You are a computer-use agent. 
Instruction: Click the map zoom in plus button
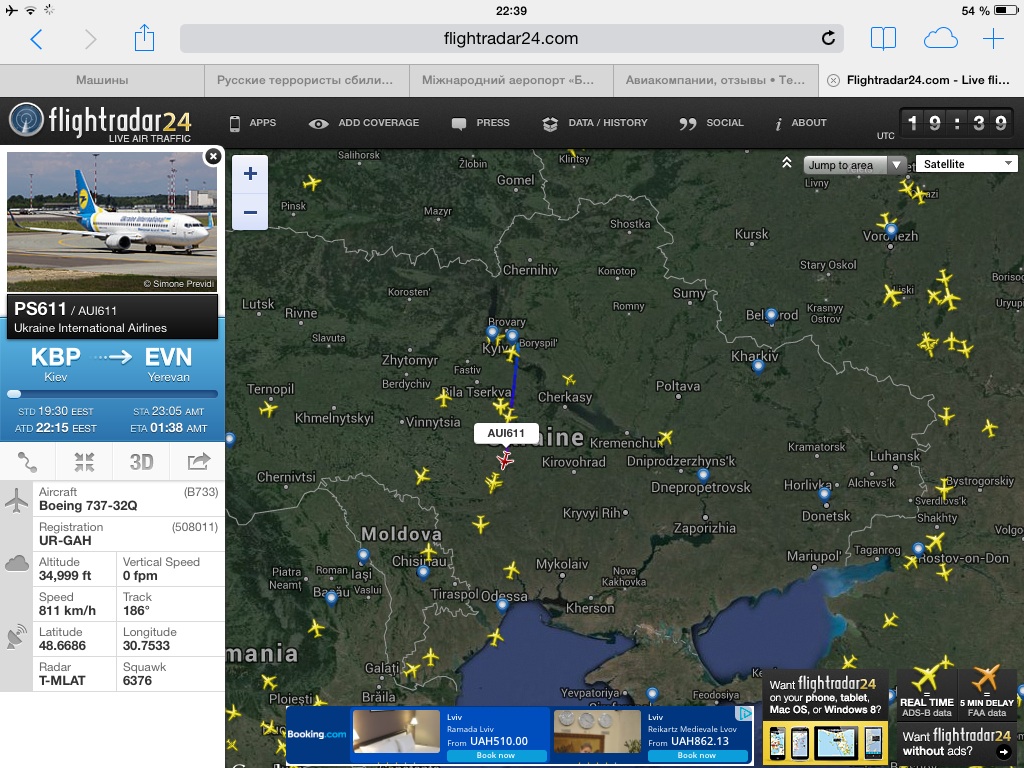(x=250, y=174)
